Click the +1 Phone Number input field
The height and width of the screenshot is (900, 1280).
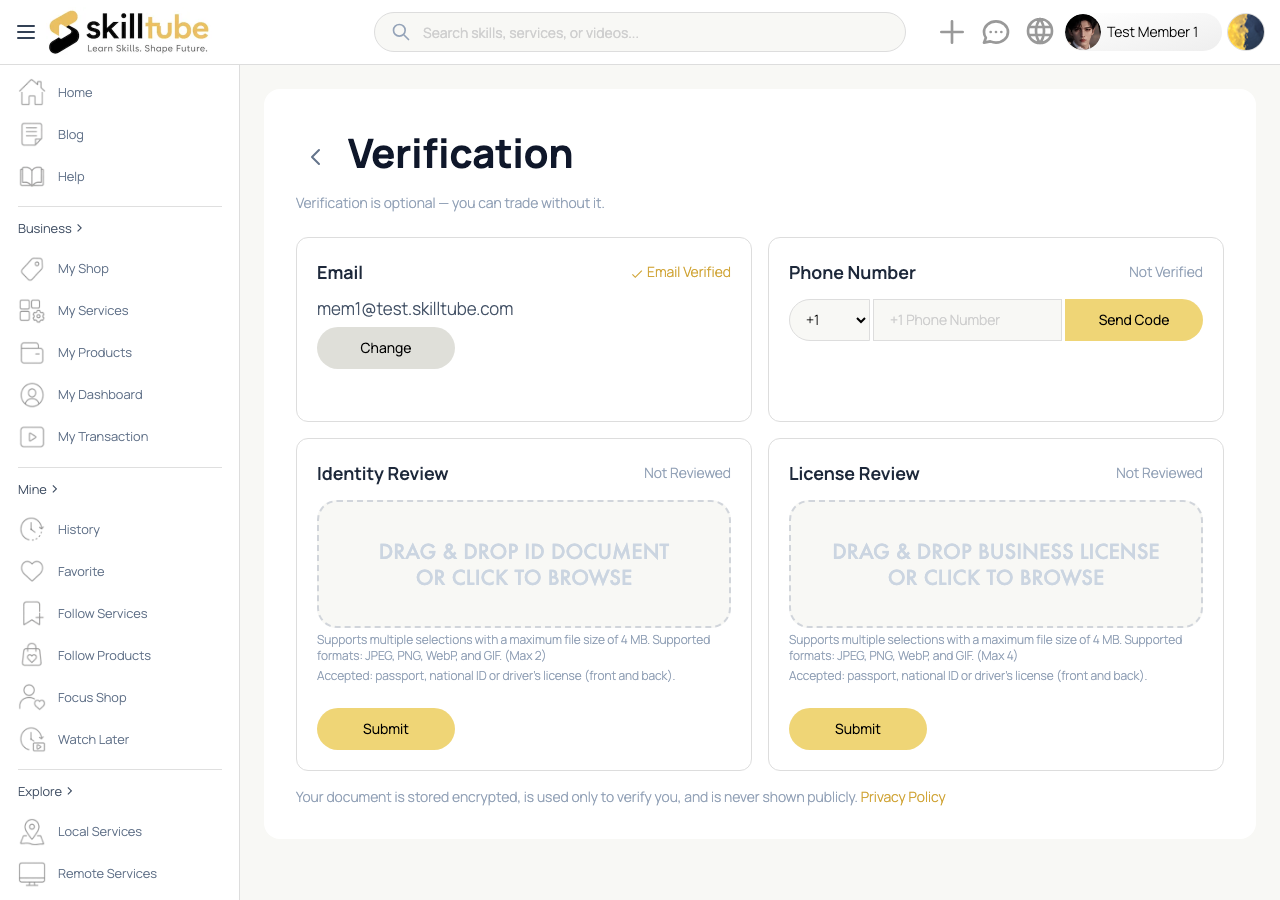click(968, 320)
